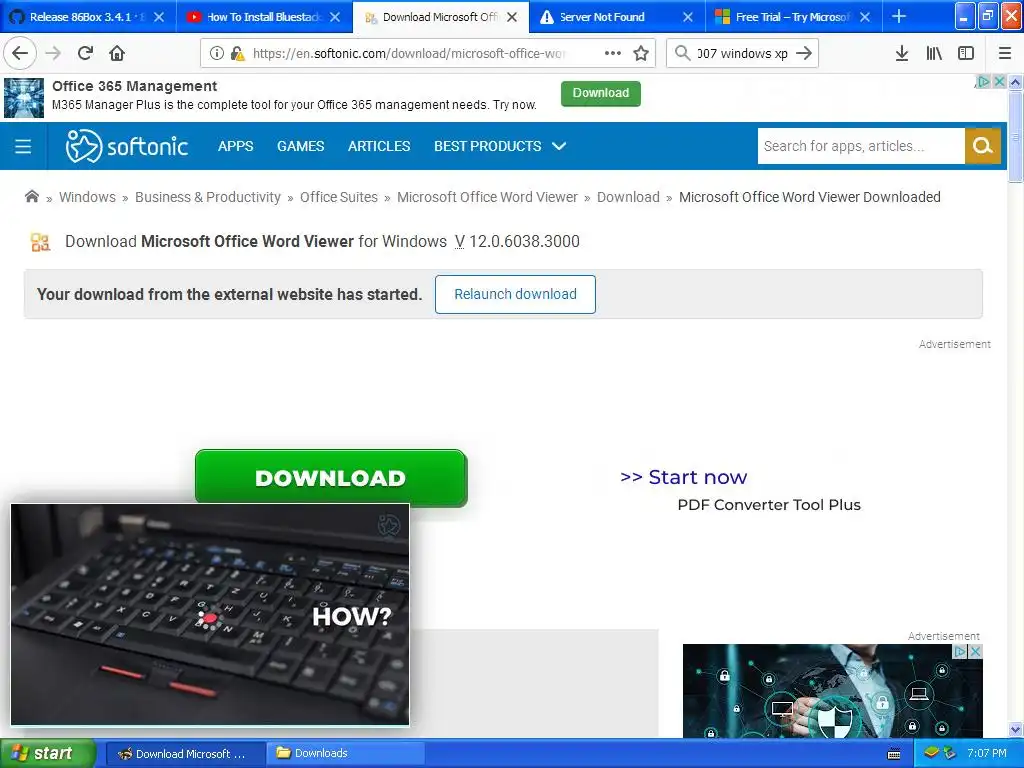
Task: Click the AdChoices icon on top ad
Action: 982,82
